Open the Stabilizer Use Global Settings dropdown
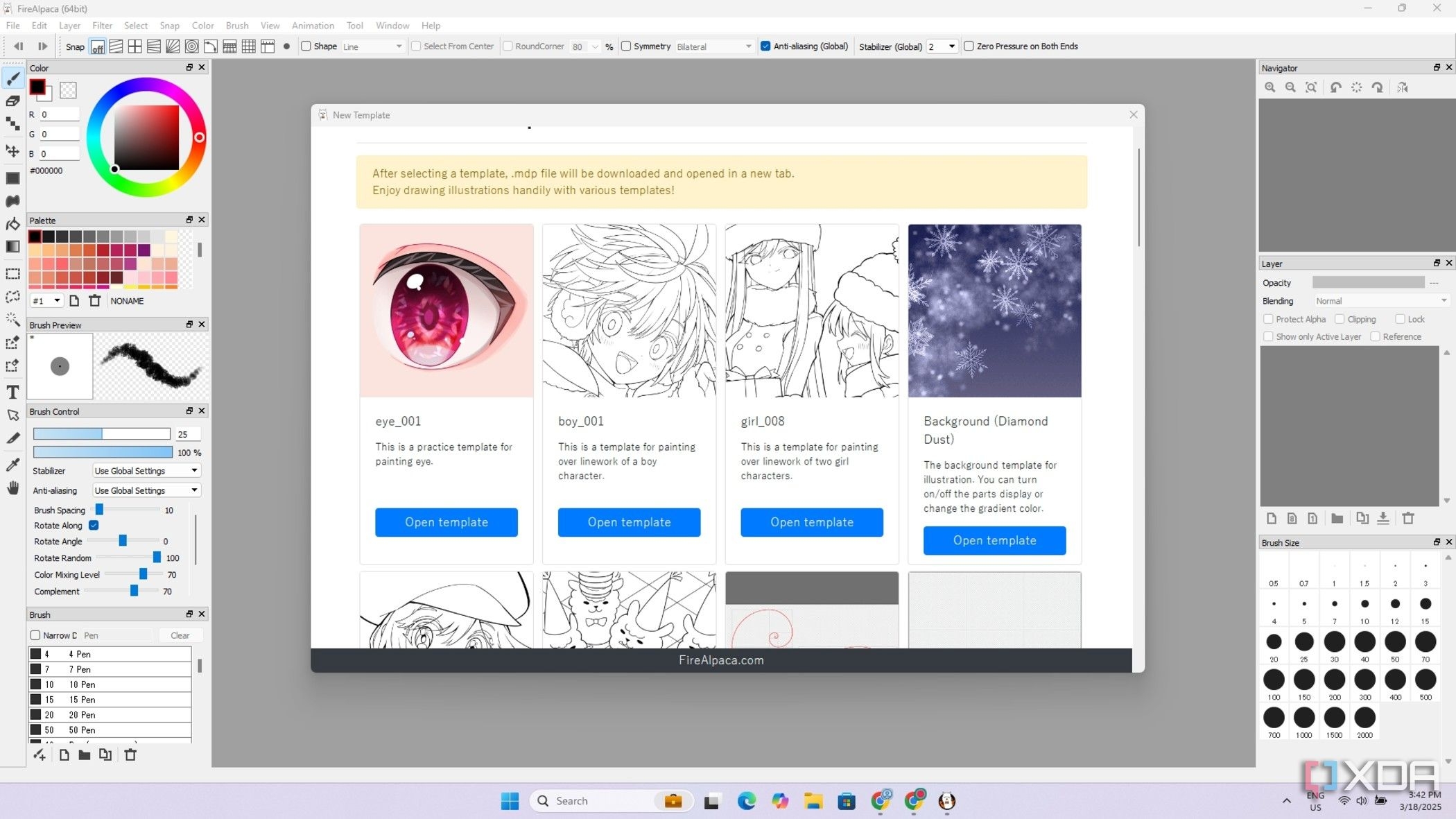Viewport: 1456px width, 819px height. pos(146,471)
